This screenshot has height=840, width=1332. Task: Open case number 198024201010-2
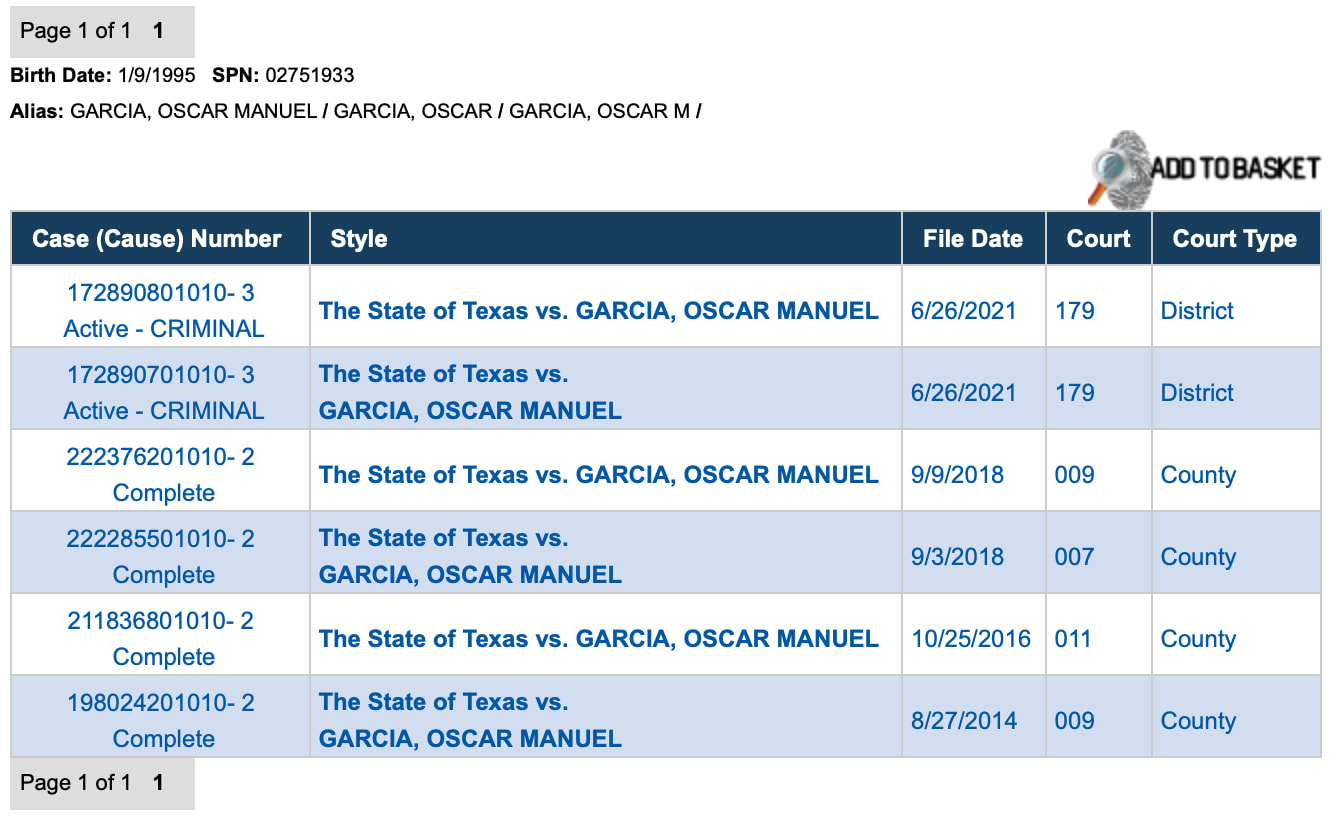161,703
